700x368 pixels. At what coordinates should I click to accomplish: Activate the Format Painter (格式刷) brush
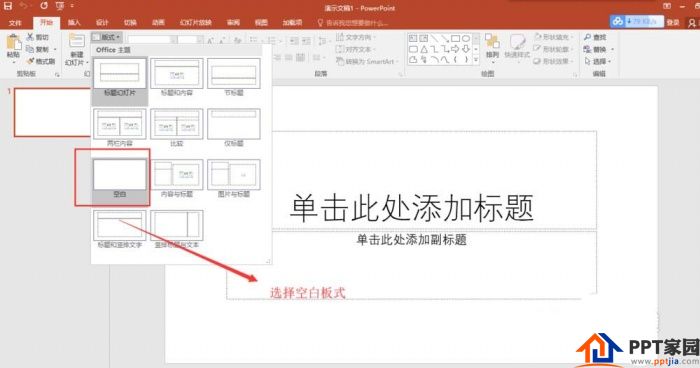(x=30, y=61)
